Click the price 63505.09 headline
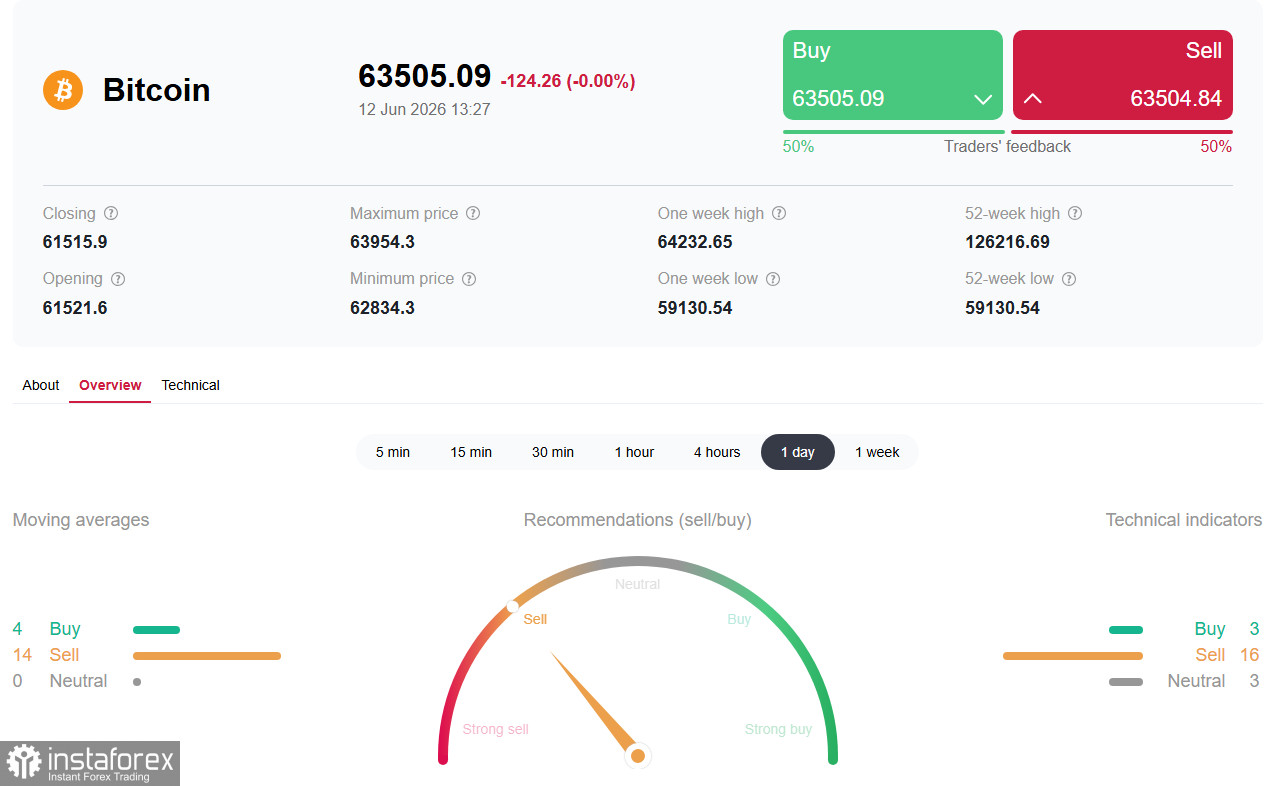The image size is (1280, 786). click(x=425, y=76)
